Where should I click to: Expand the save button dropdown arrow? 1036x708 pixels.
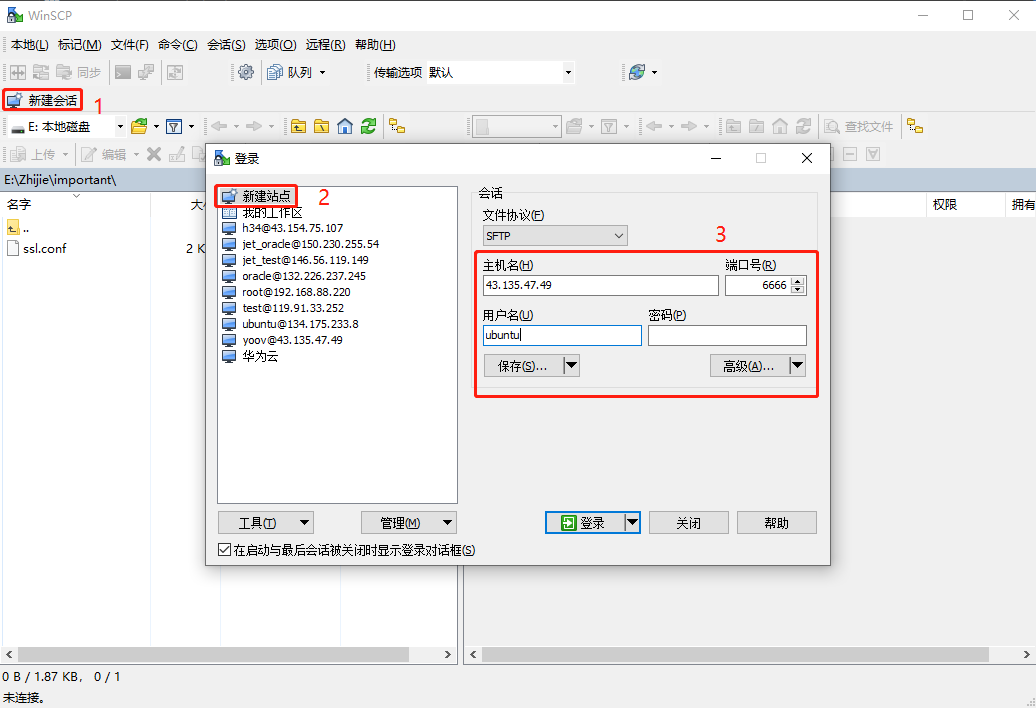point(572,366)
